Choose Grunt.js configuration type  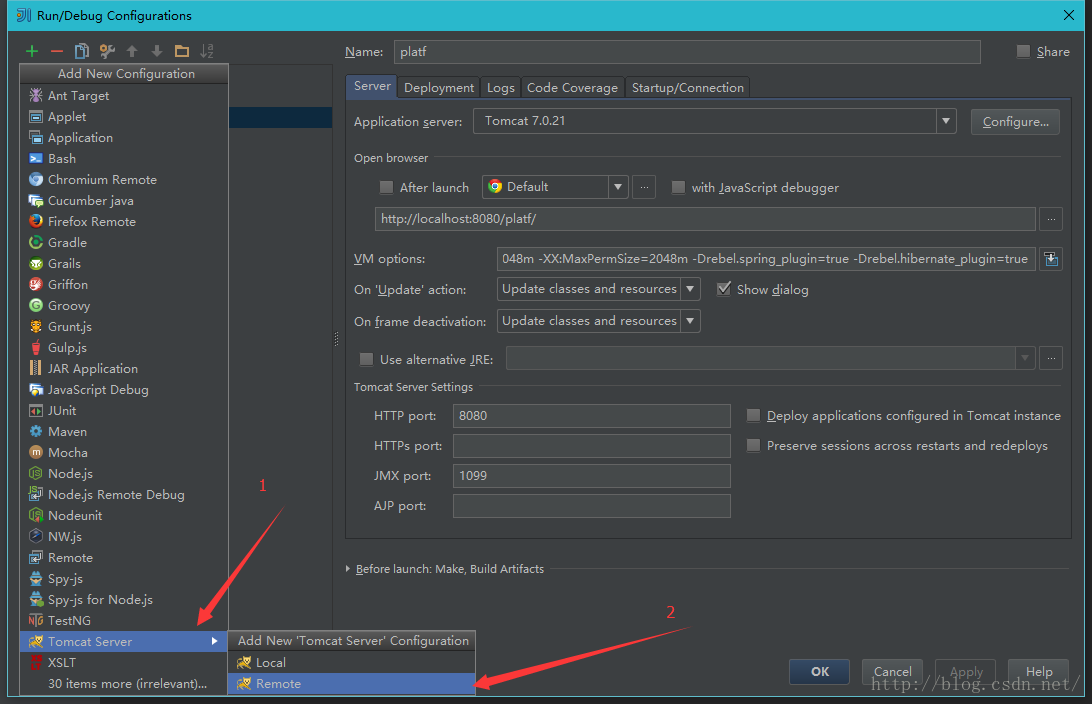pos(124,326)
